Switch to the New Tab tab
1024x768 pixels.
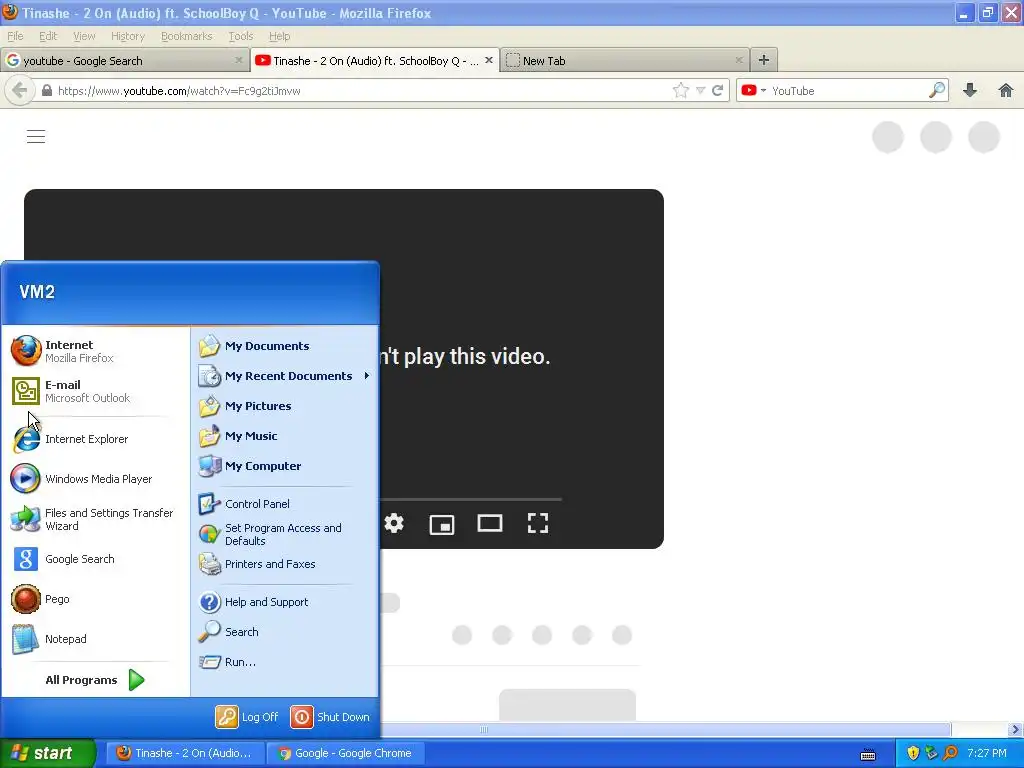click(x=624, y=61)
